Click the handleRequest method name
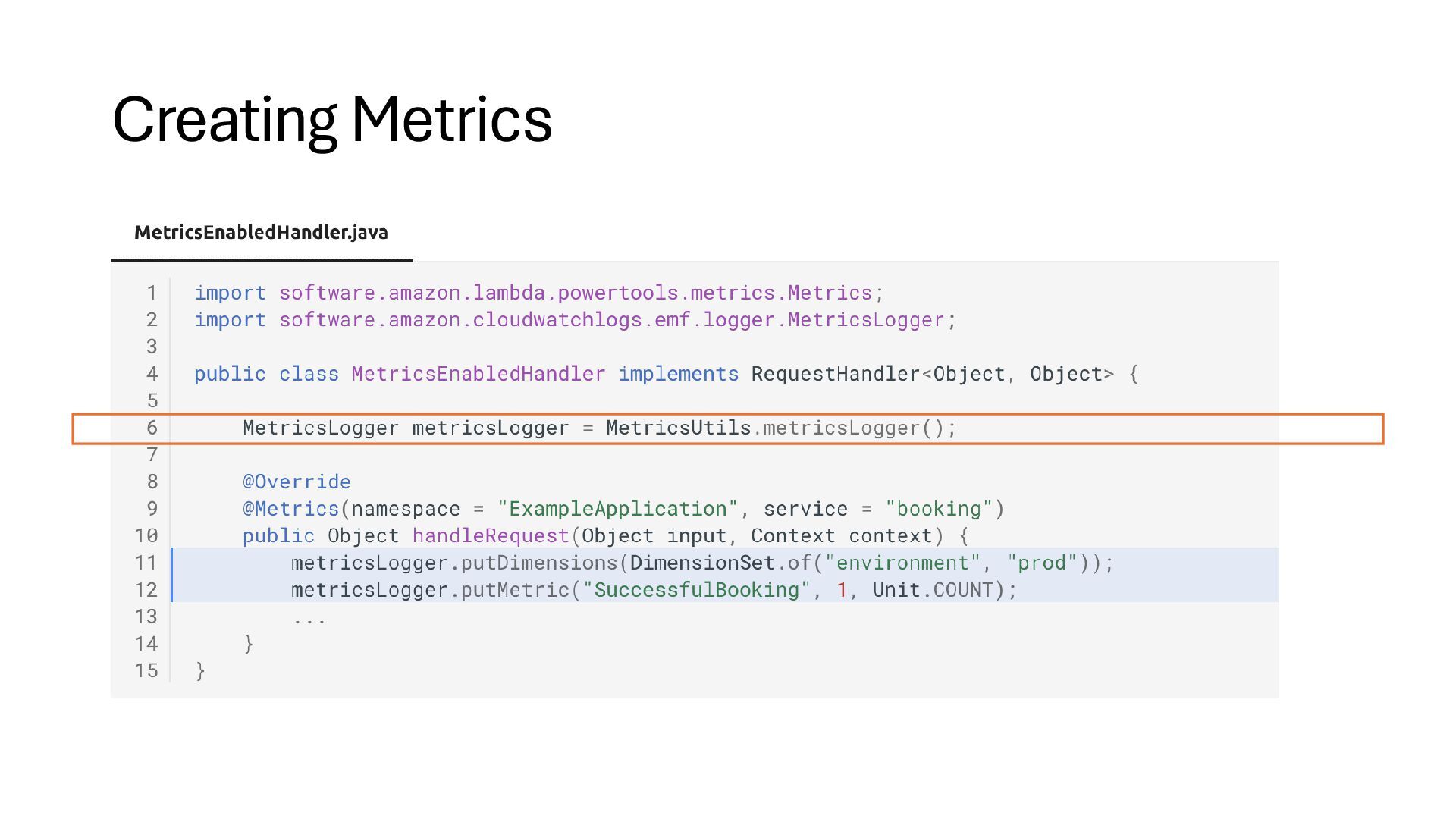 pyautogui.click(x=491, y=536)
